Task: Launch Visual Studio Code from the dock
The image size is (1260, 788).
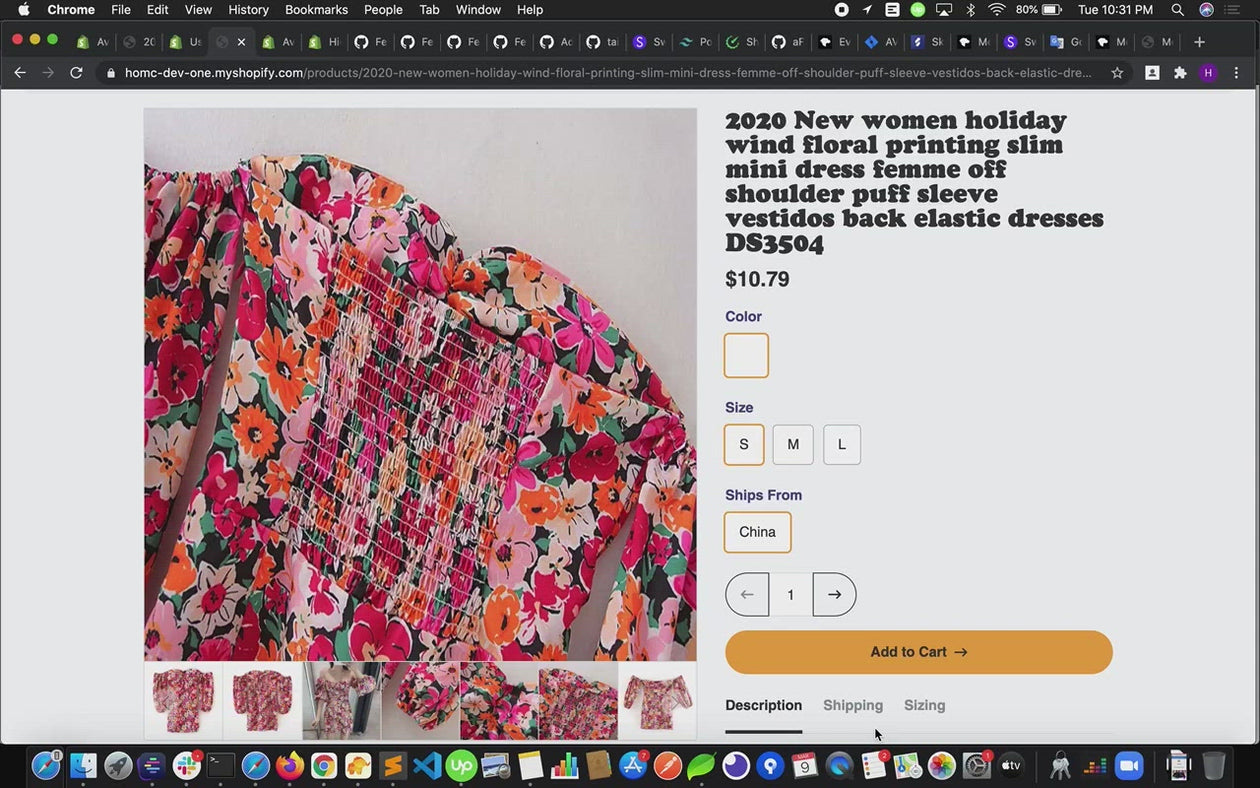Action: (427, 766)
